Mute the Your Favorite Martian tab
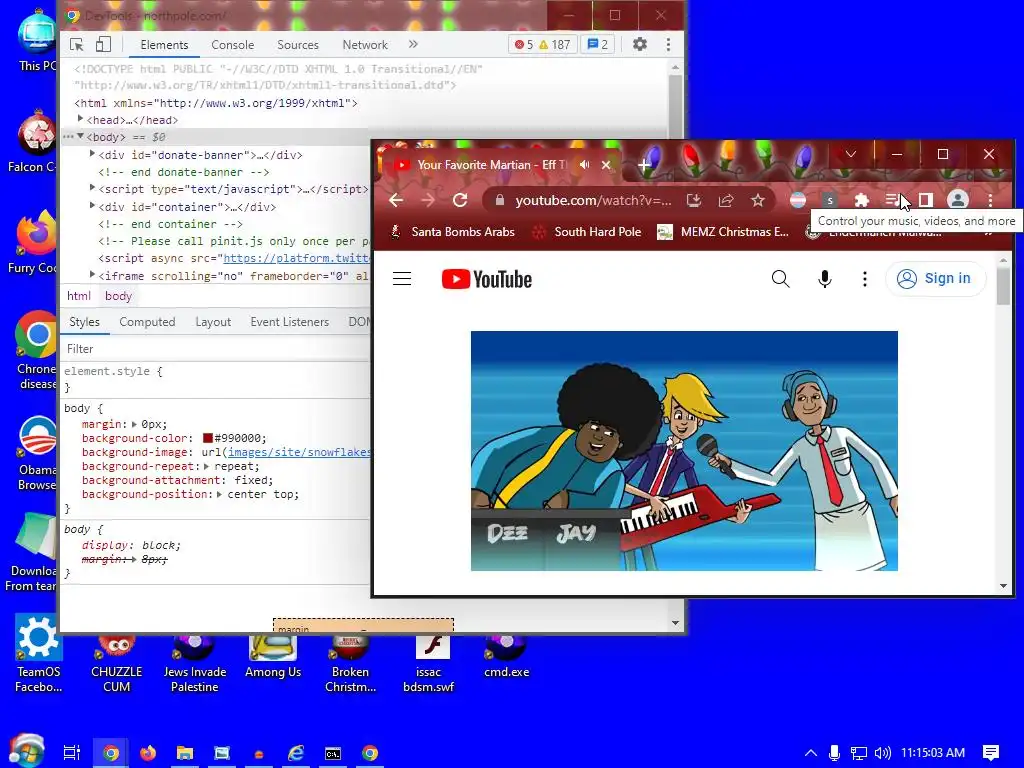The width and height of the screenshot is (1024, 768). point(584,165)
